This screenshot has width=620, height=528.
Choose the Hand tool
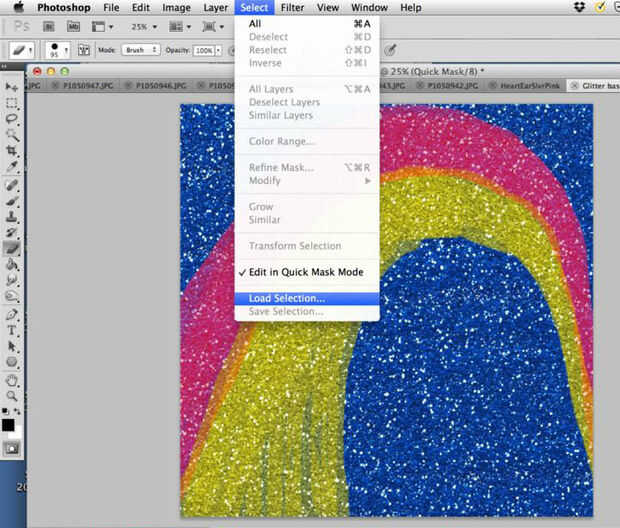pos(12,379)
